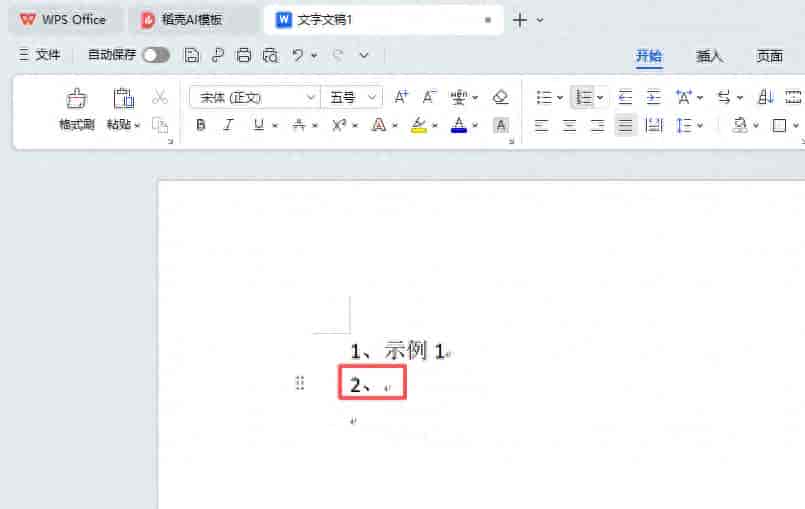The height and width of the screenshot is (509, 805).
Task: Open bullet style dropdown arrow
Action: 560,98
